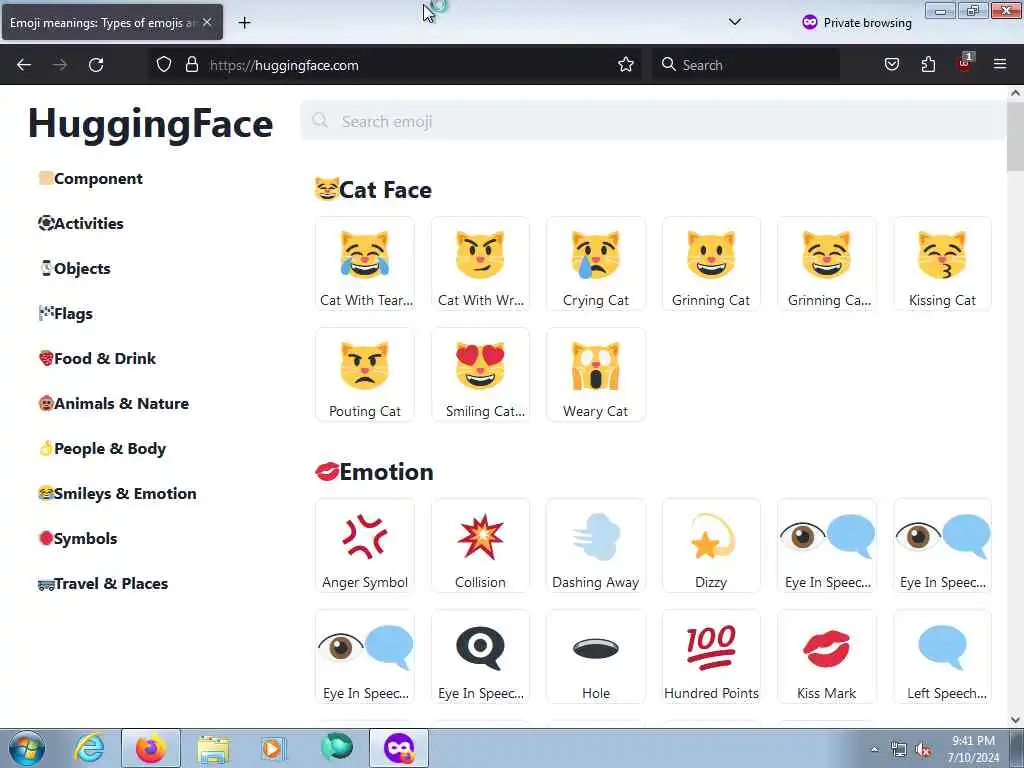This screenshot has height=768, width=1024.
Task: Expand the list all tabs chevron
Action: coord(735,22)
